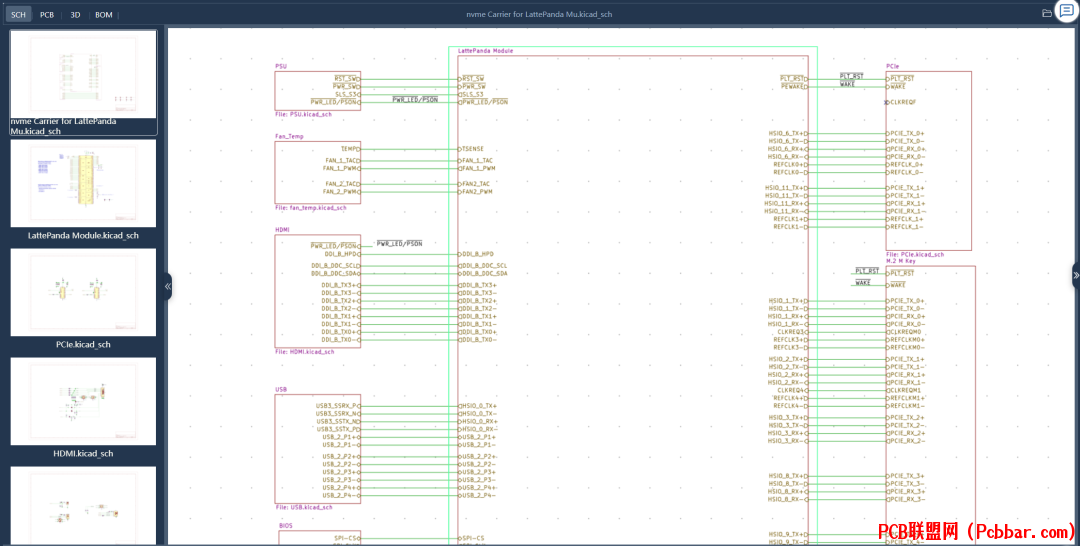Click the BIOS sheet title
The image size is (1080, 546).
286,525
